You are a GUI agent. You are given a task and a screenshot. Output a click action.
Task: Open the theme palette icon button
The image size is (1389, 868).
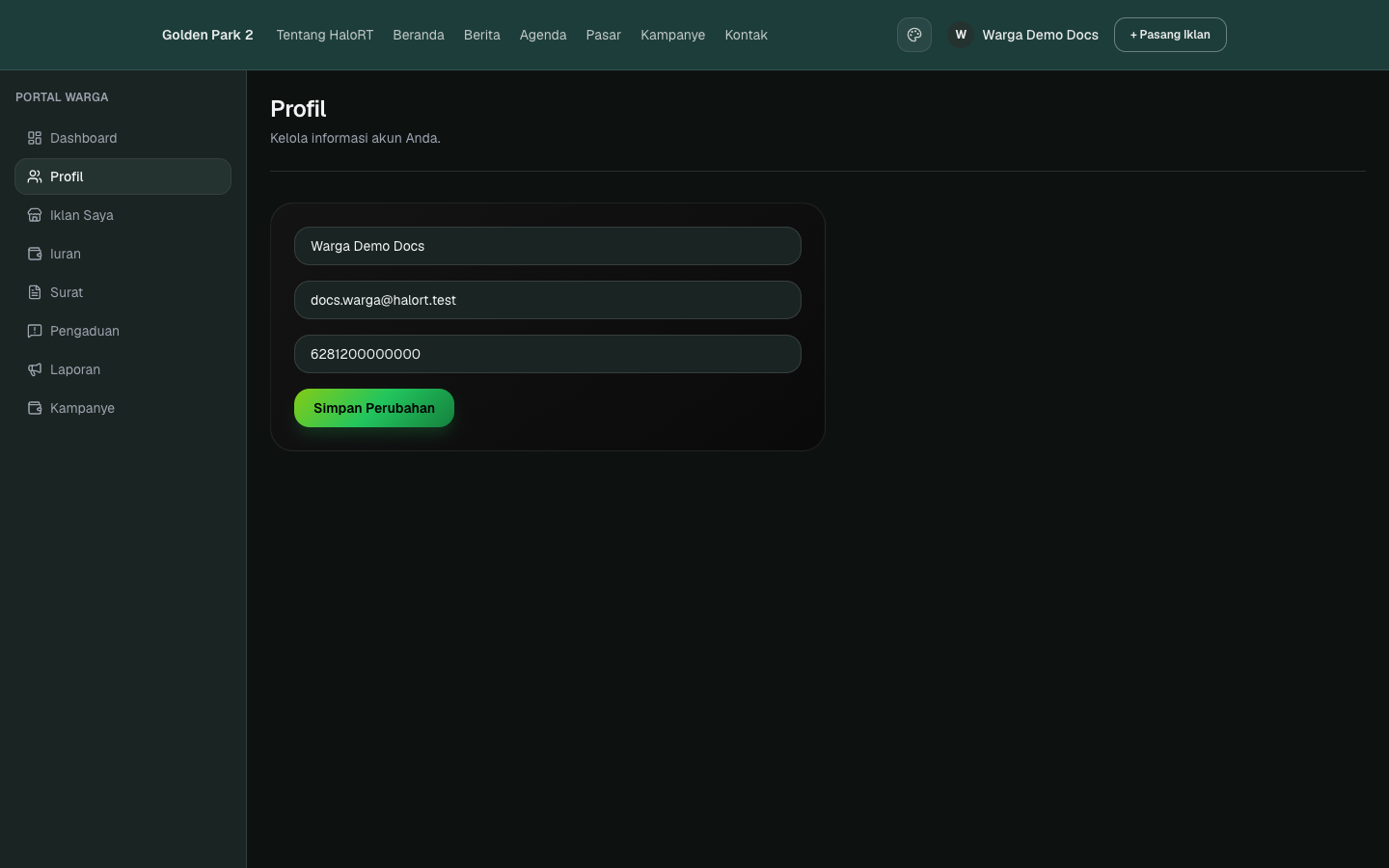point(914,35)
